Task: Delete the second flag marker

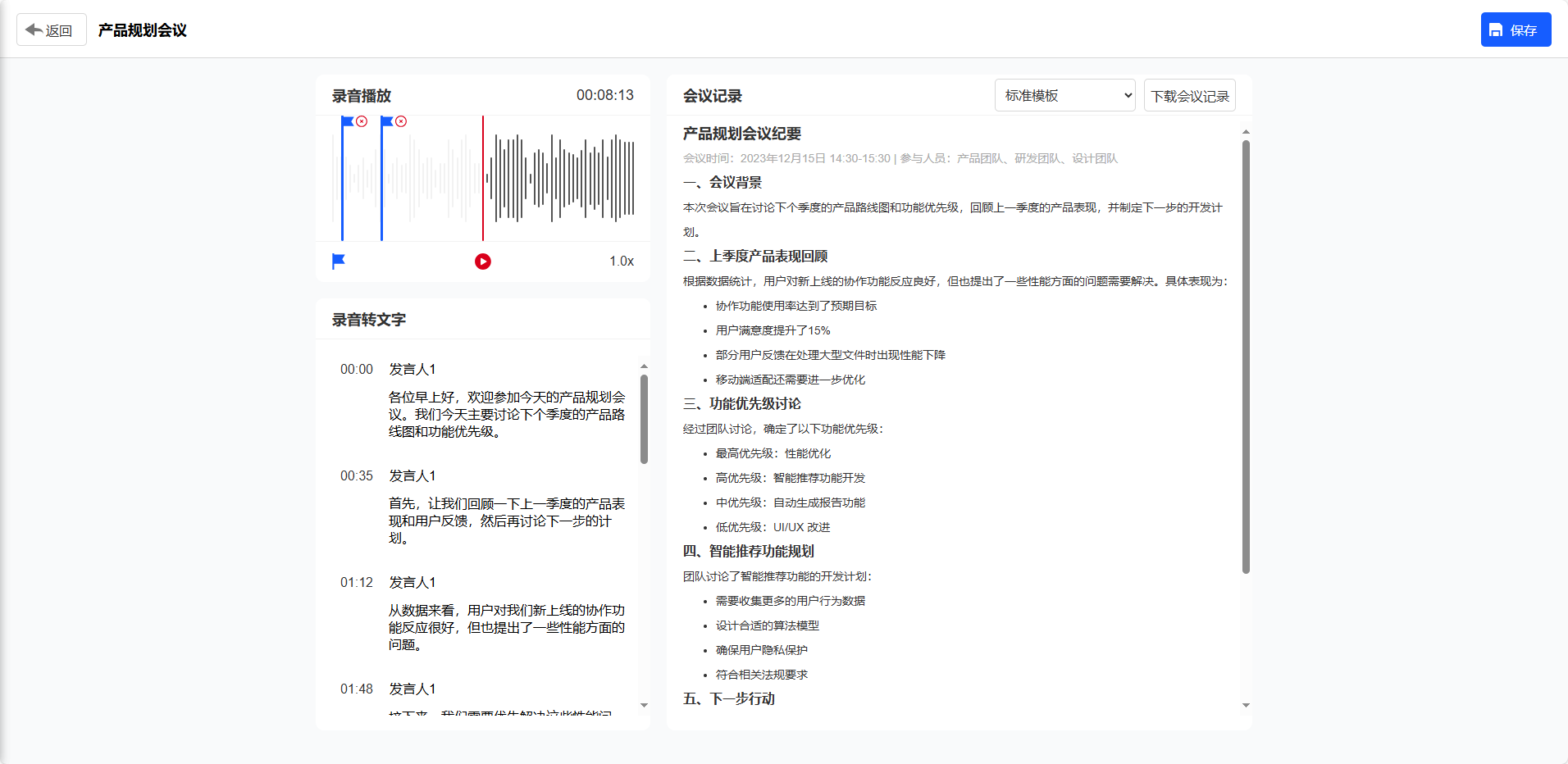Action: tap(401, 121)
